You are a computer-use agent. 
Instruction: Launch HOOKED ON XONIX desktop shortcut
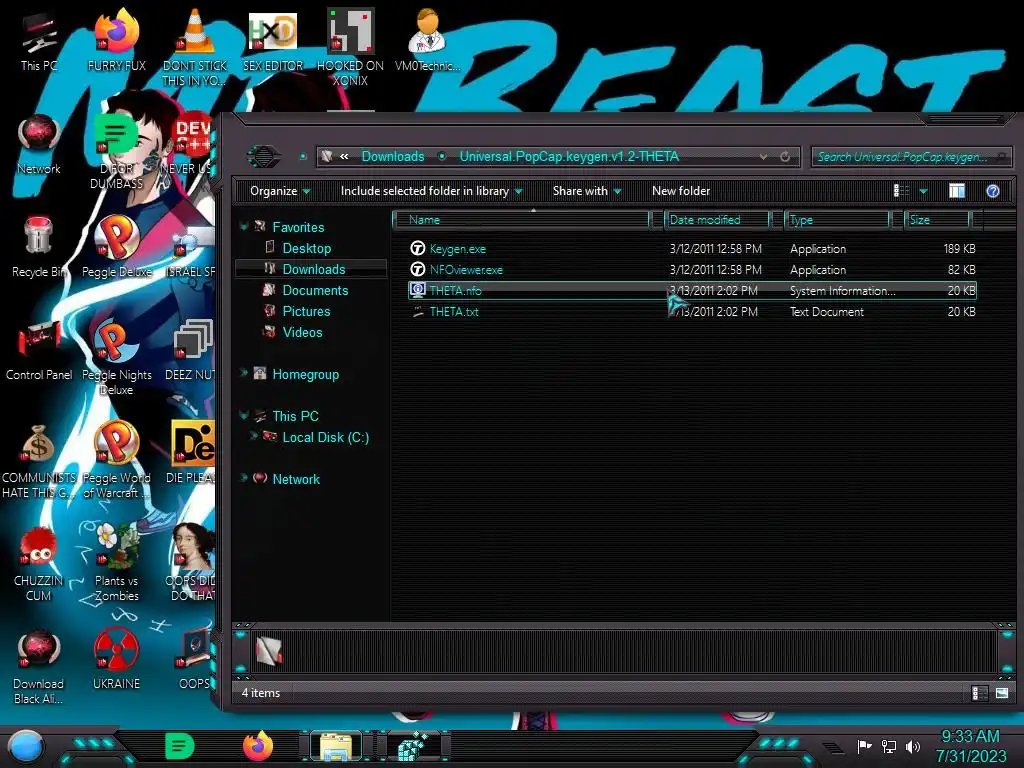click(350, 47)
